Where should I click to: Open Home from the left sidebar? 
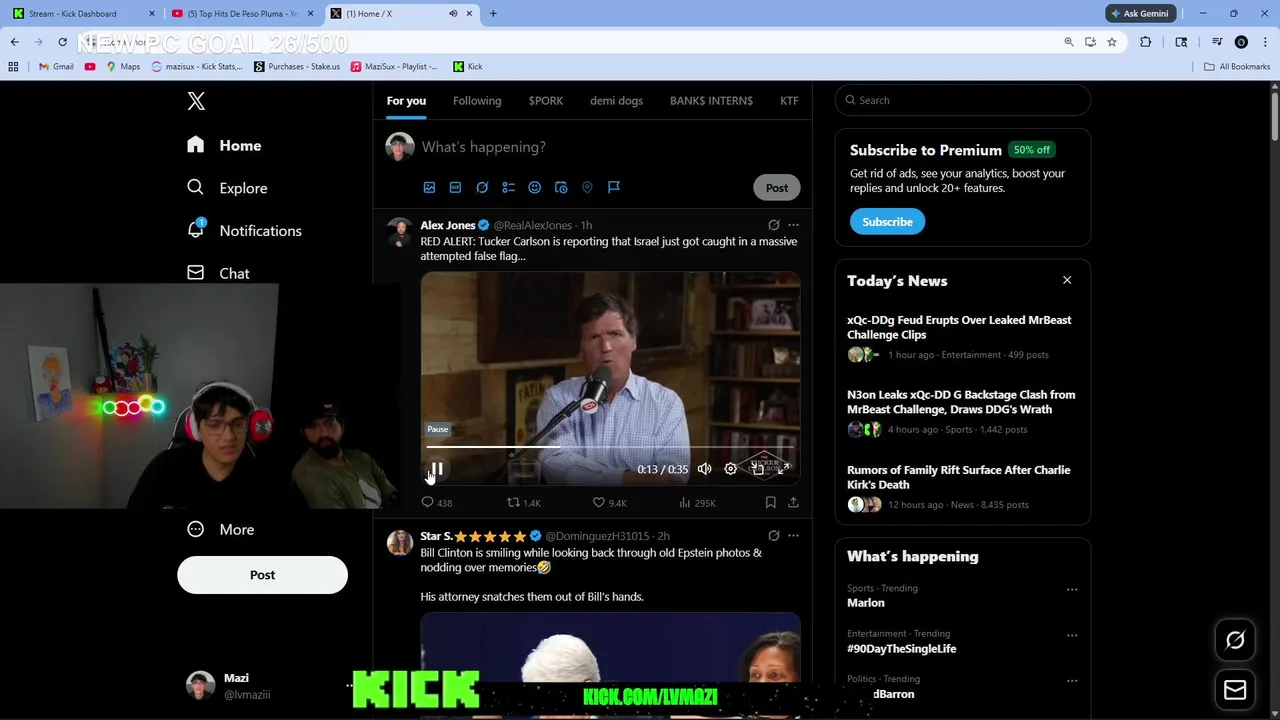coord(224,145)
